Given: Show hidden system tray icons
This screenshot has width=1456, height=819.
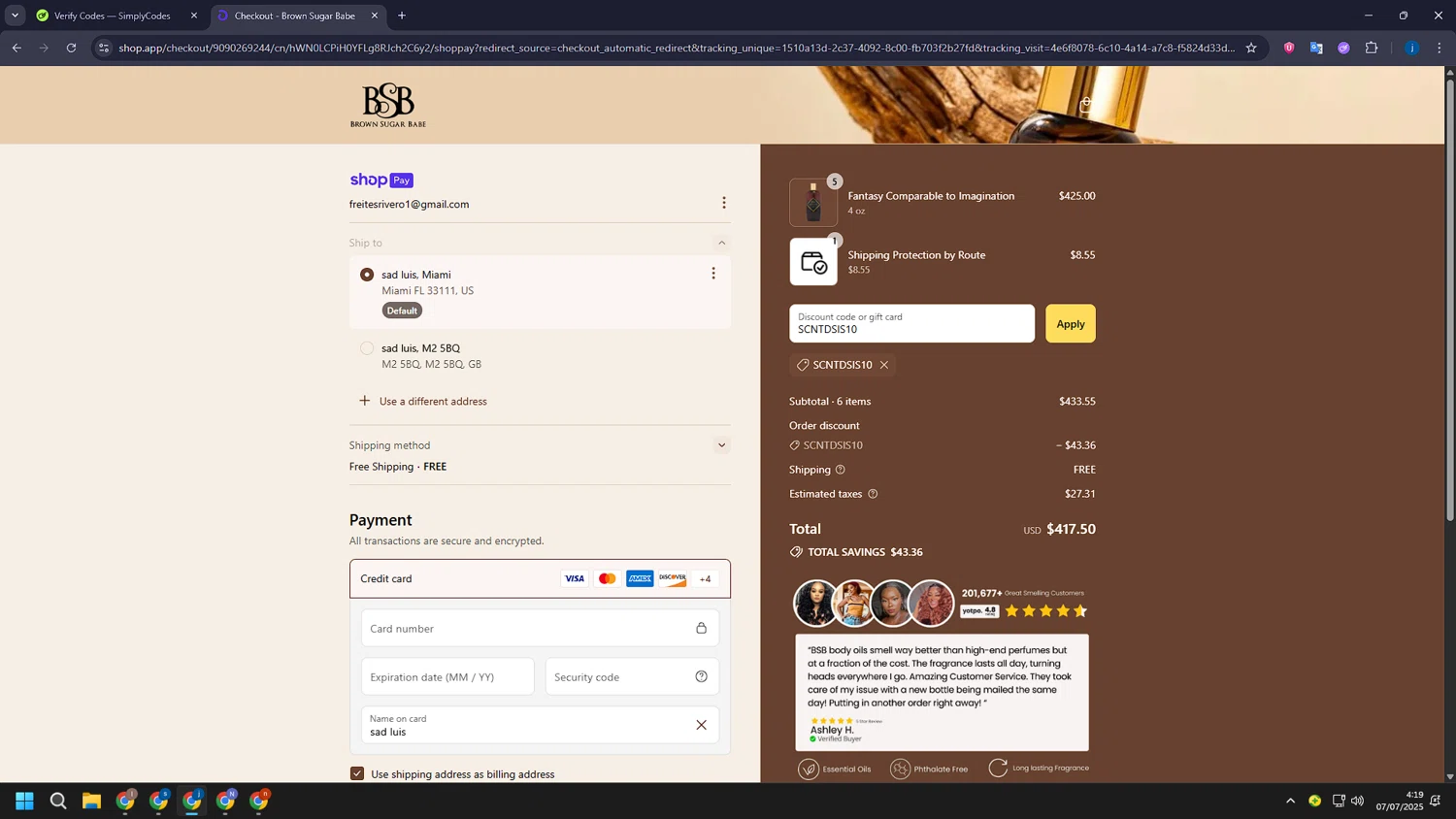Looking at the screenshot, I should pos(1290,801).
